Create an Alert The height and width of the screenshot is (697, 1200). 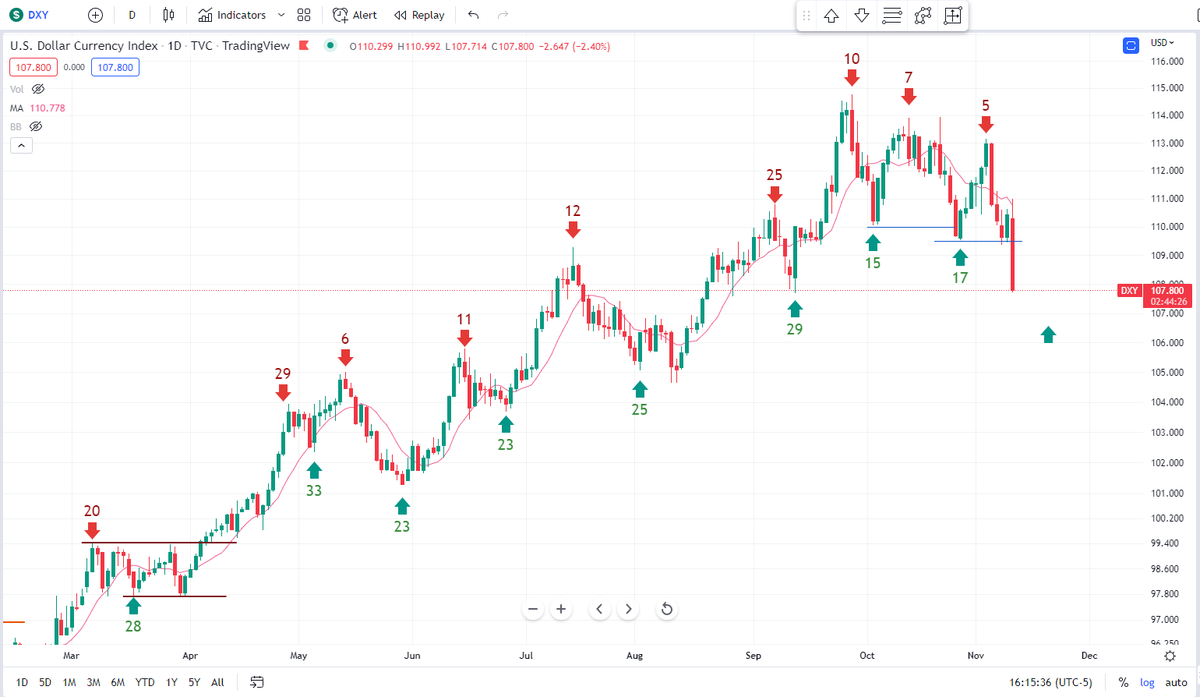(355, 15)
